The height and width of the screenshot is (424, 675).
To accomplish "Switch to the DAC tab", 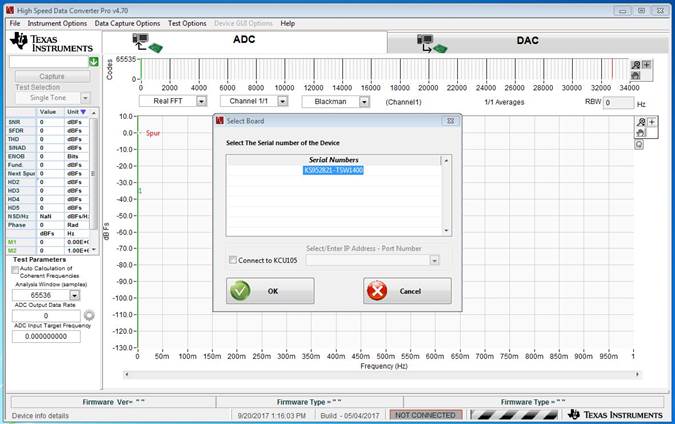I will pos(528,42).
